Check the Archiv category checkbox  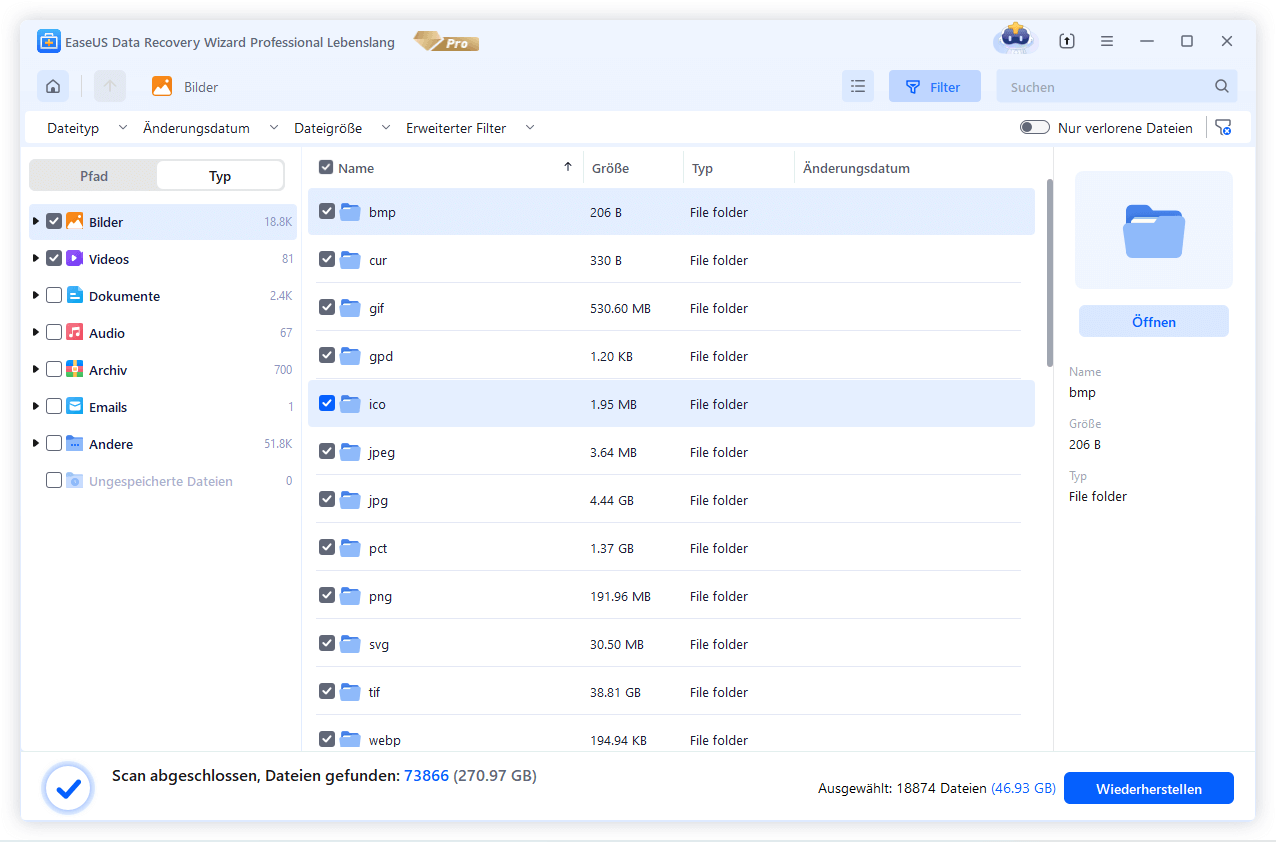54,370
